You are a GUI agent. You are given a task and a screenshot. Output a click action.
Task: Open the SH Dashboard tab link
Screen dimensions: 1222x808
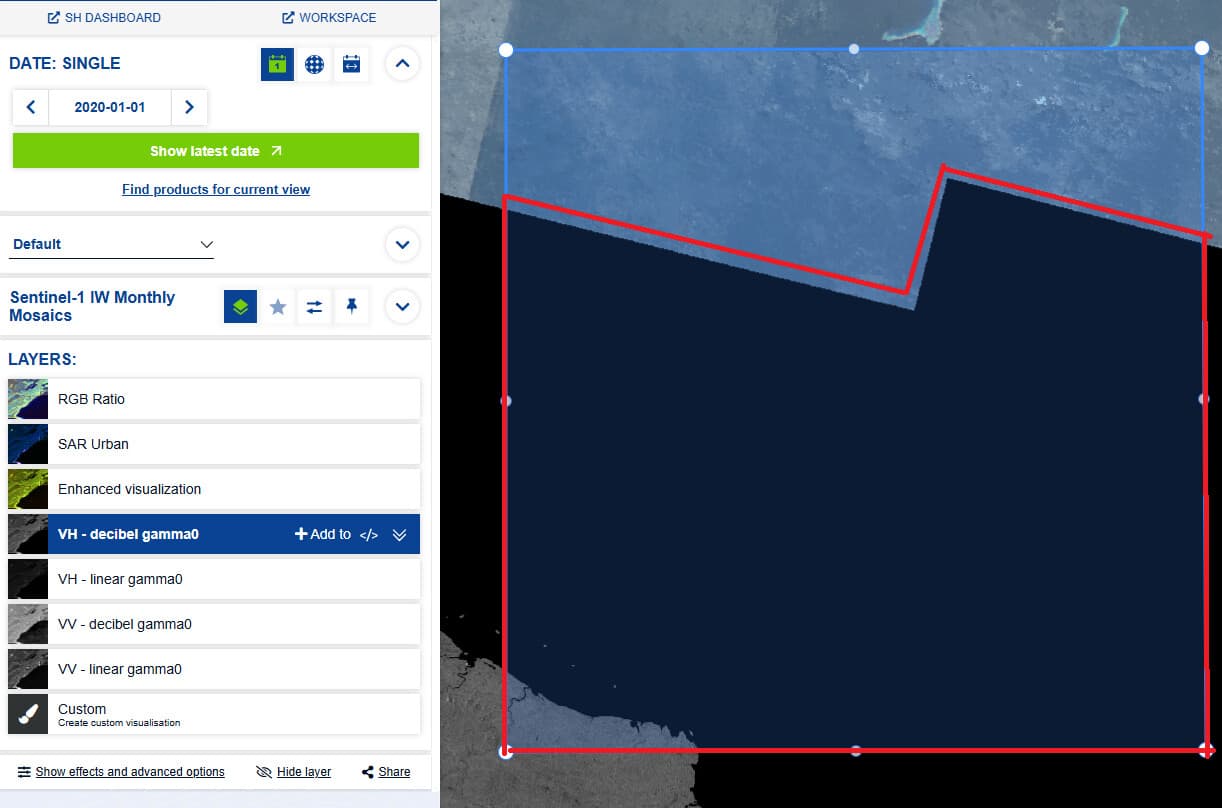pyautogui.click(x=104, y=18)
